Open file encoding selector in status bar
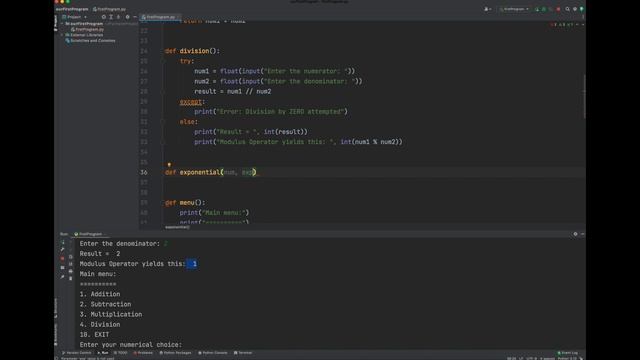 coord(531,358)
